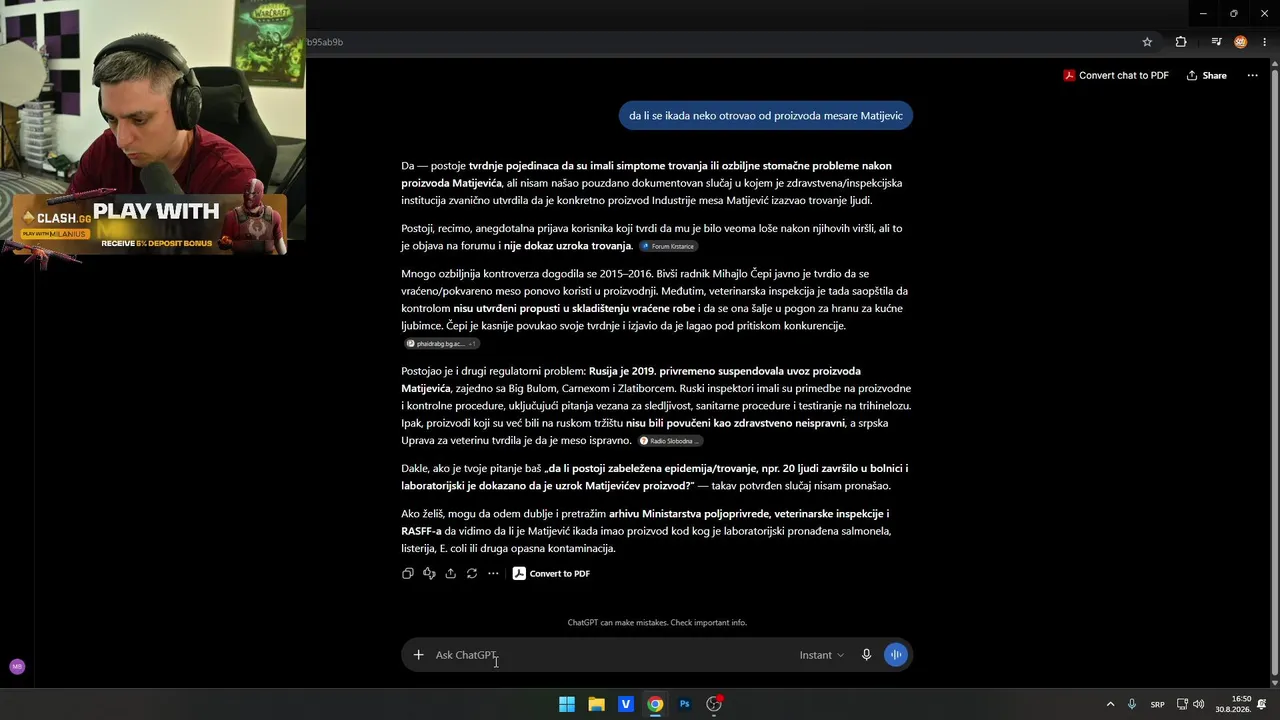The height and width of the screenshot is (720, 1280).
Task: Share this ChatGPT conversation
Action: click(1207, 75)
